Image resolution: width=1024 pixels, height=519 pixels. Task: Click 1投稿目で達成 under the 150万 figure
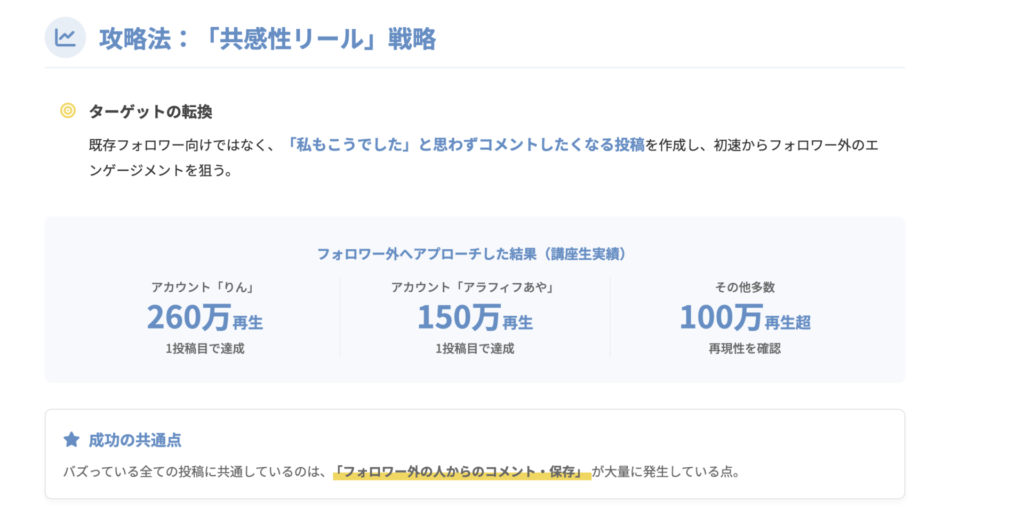(474, 349)
